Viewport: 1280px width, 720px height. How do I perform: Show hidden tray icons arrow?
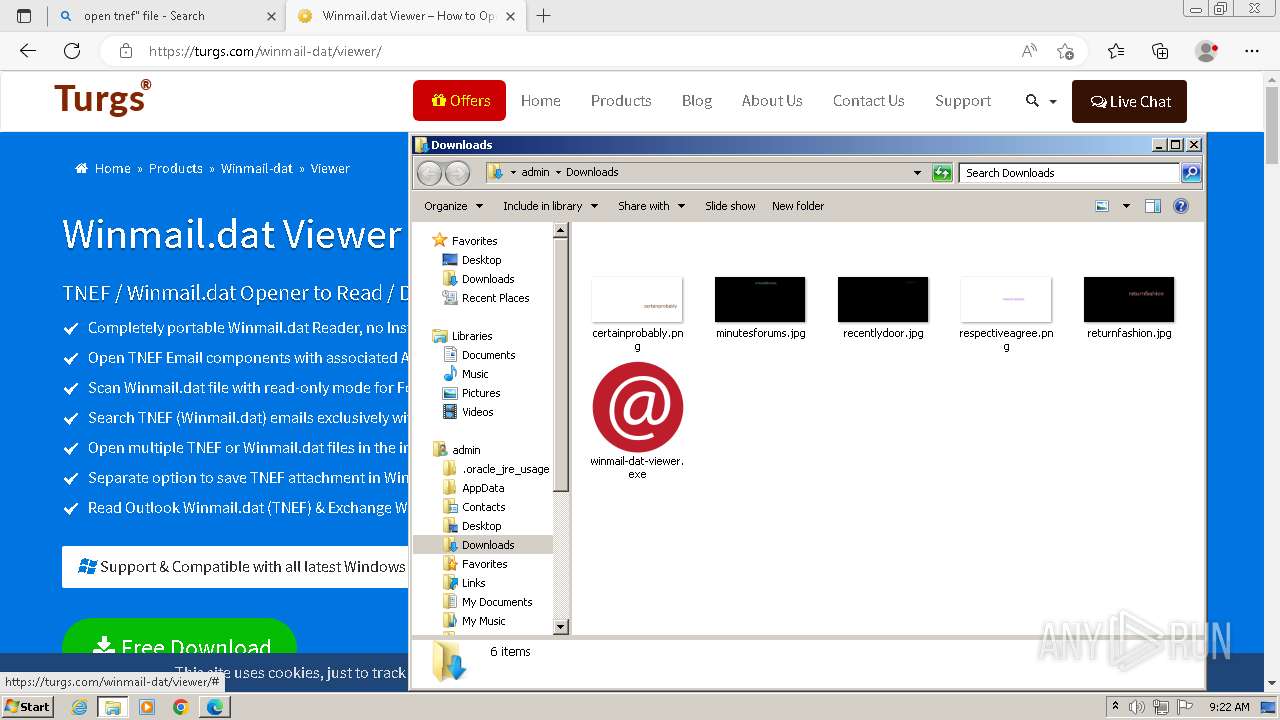coord(1114,707)
